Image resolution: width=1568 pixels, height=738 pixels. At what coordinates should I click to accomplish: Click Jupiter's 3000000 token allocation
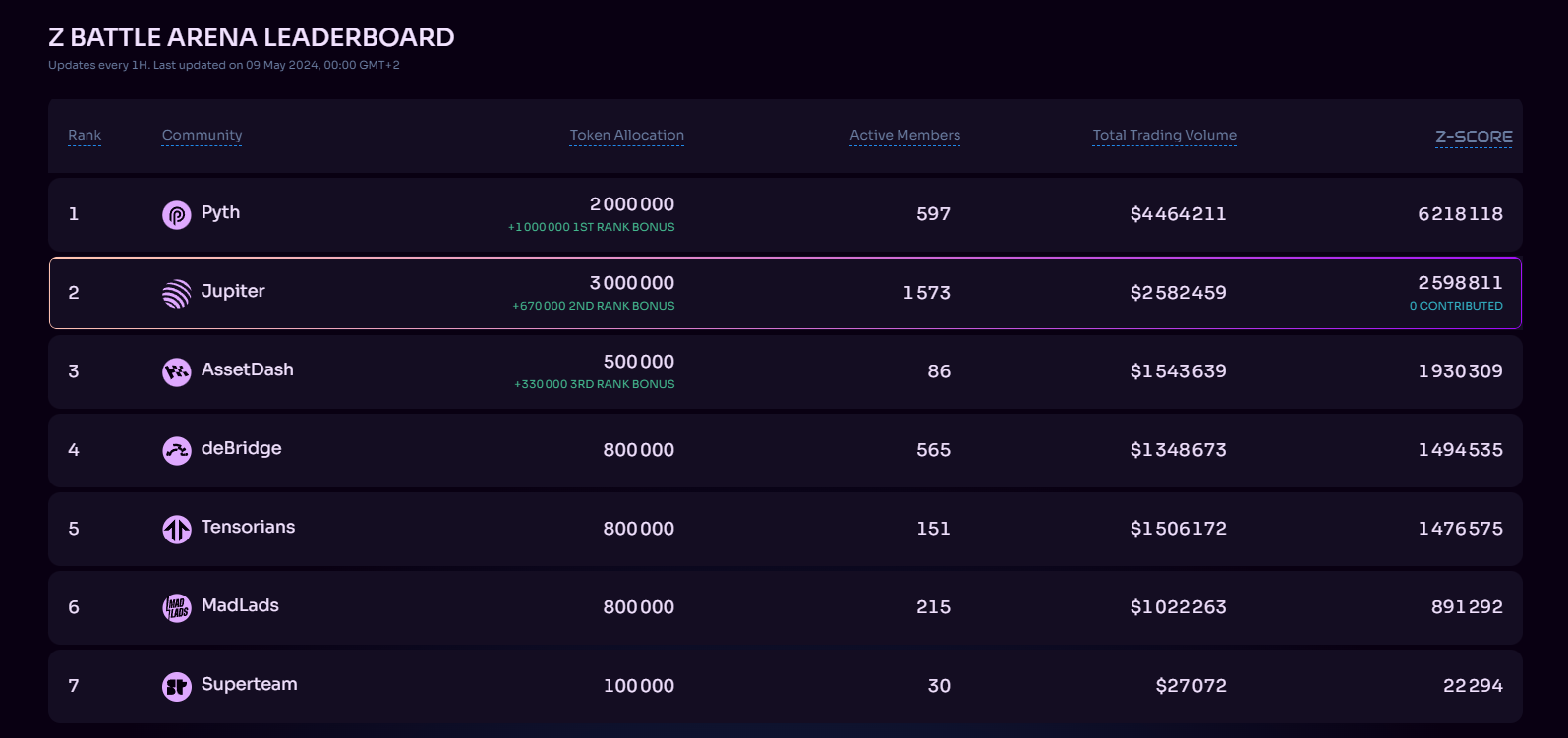(x=632, y=283)
